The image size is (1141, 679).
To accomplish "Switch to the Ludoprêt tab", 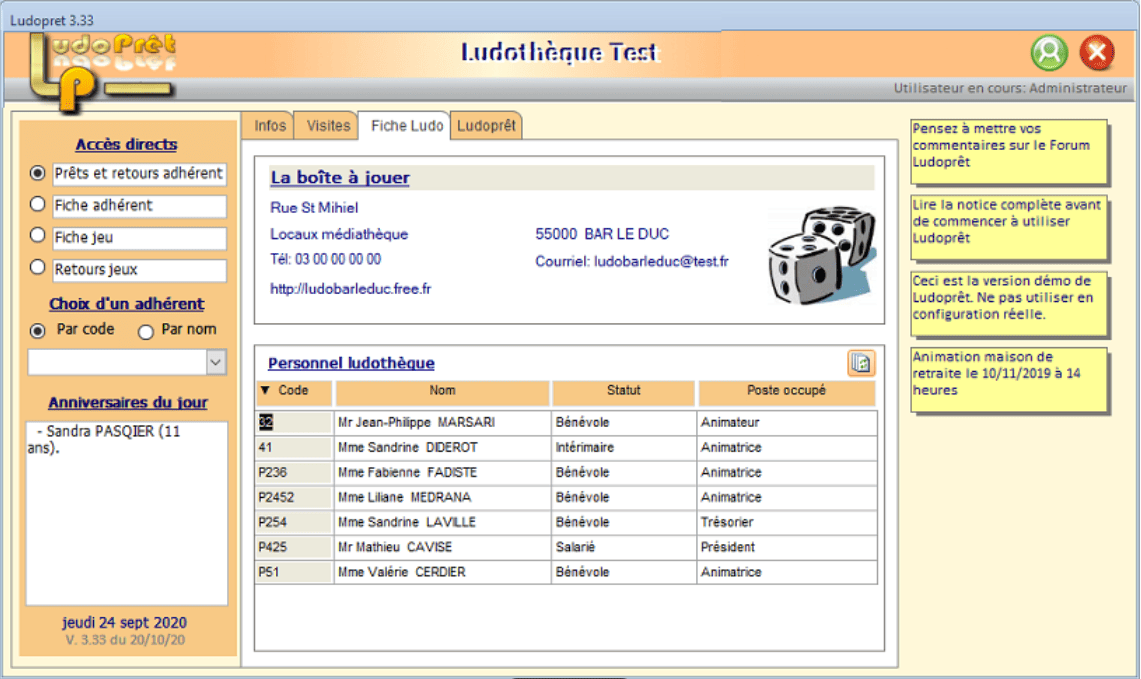I will coord(486,126).
